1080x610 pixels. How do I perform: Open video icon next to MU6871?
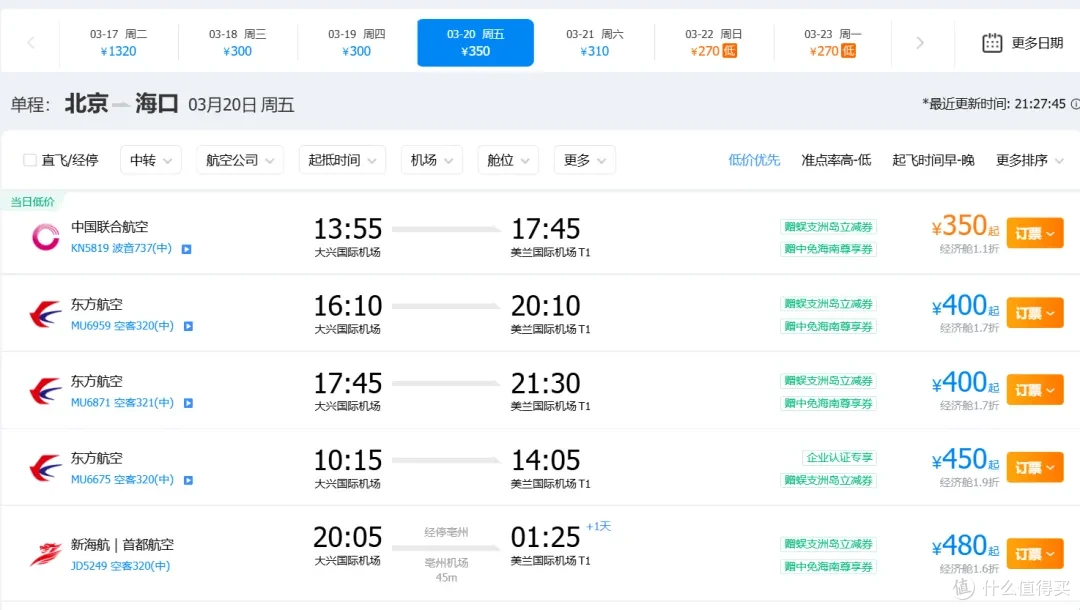coord(188,403)
